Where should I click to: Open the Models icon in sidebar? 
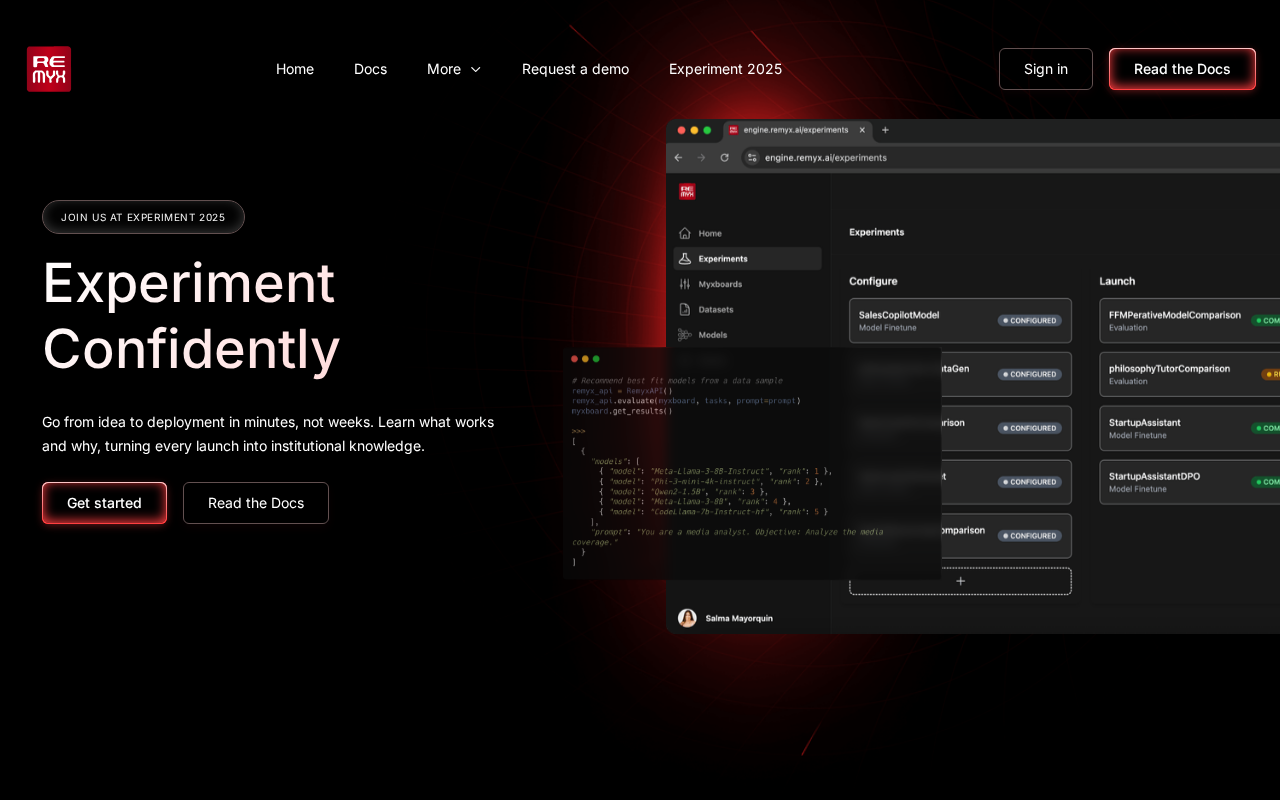685,335
